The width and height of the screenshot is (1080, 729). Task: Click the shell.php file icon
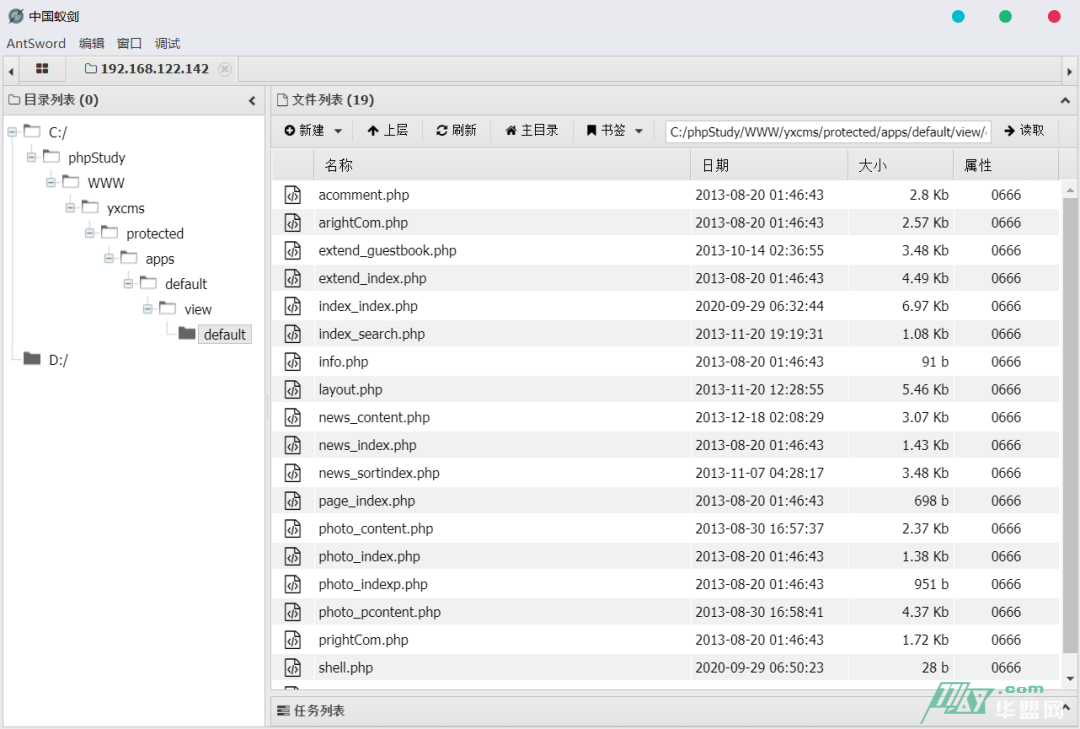click(x=292, y=668)
